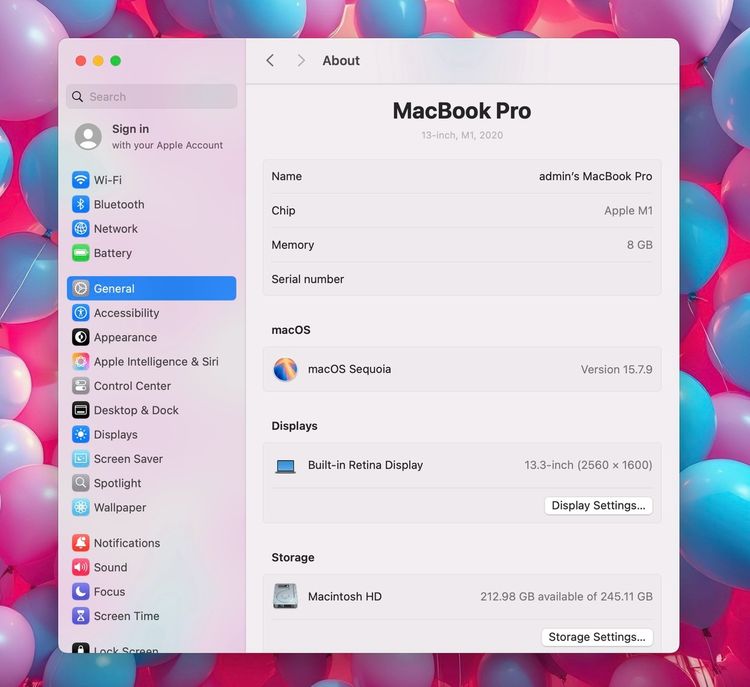Click the Apple Intelligence & Siri icon

[x=80, y=362]
